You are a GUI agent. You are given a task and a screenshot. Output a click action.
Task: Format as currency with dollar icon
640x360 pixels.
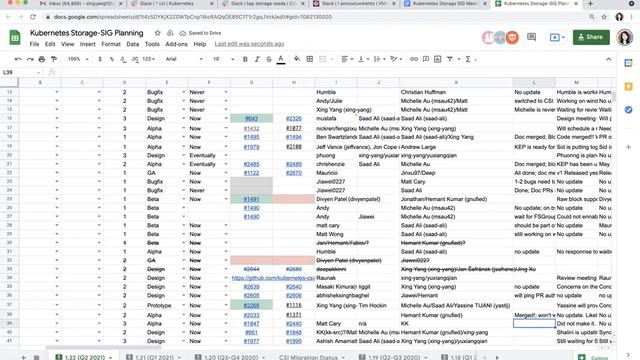pyautogui.click(x=100, y=59)
